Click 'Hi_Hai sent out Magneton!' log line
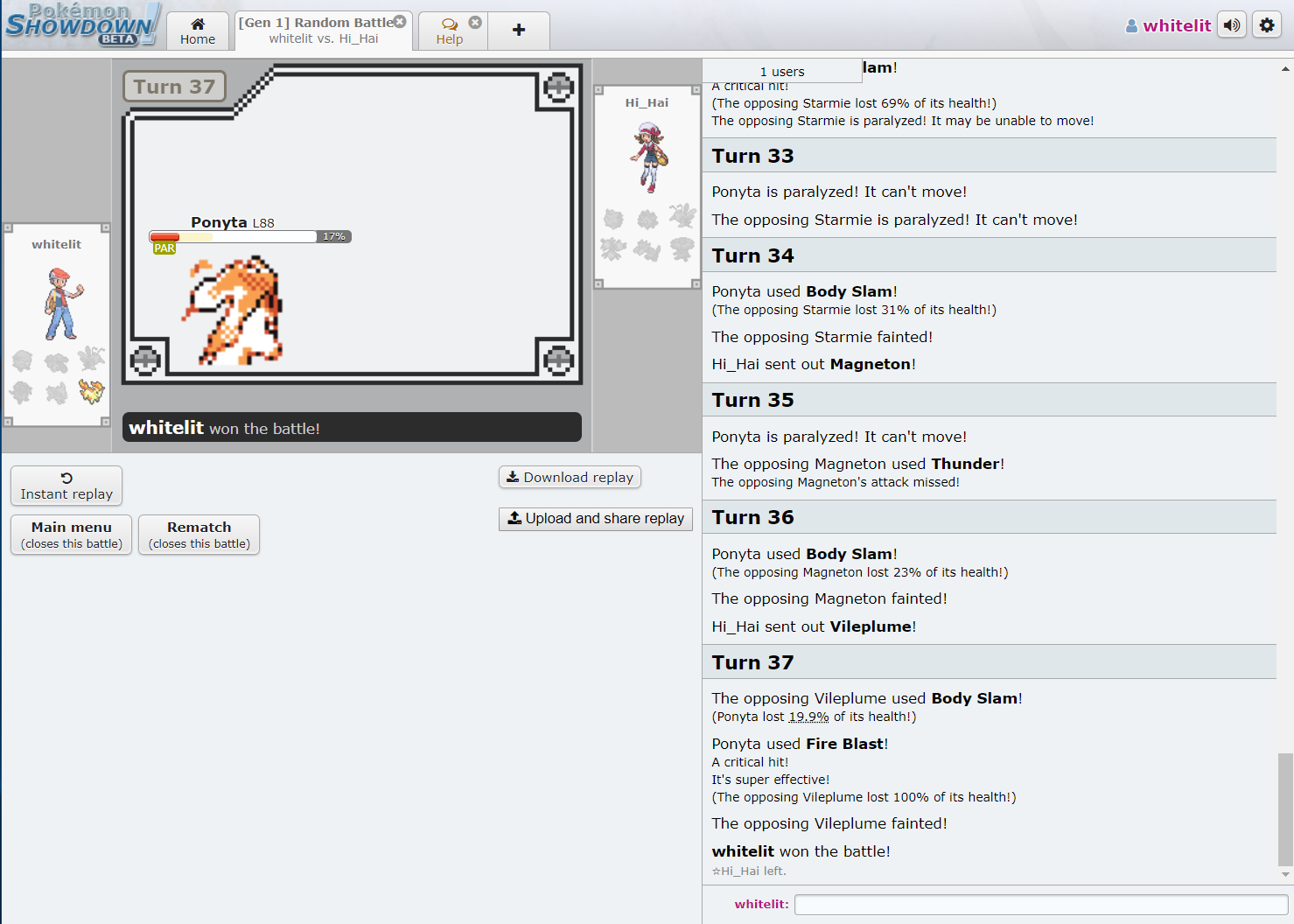Image resolution: width=1294 pixels, height=924 pixels. 814,364
